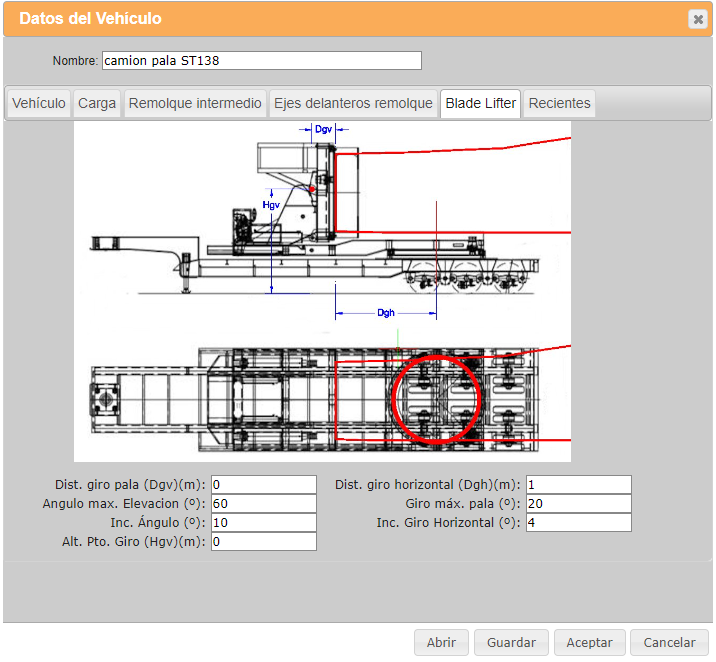Confirm with the Aceptar button
The image size is (716, 662).
click(589, 643)
